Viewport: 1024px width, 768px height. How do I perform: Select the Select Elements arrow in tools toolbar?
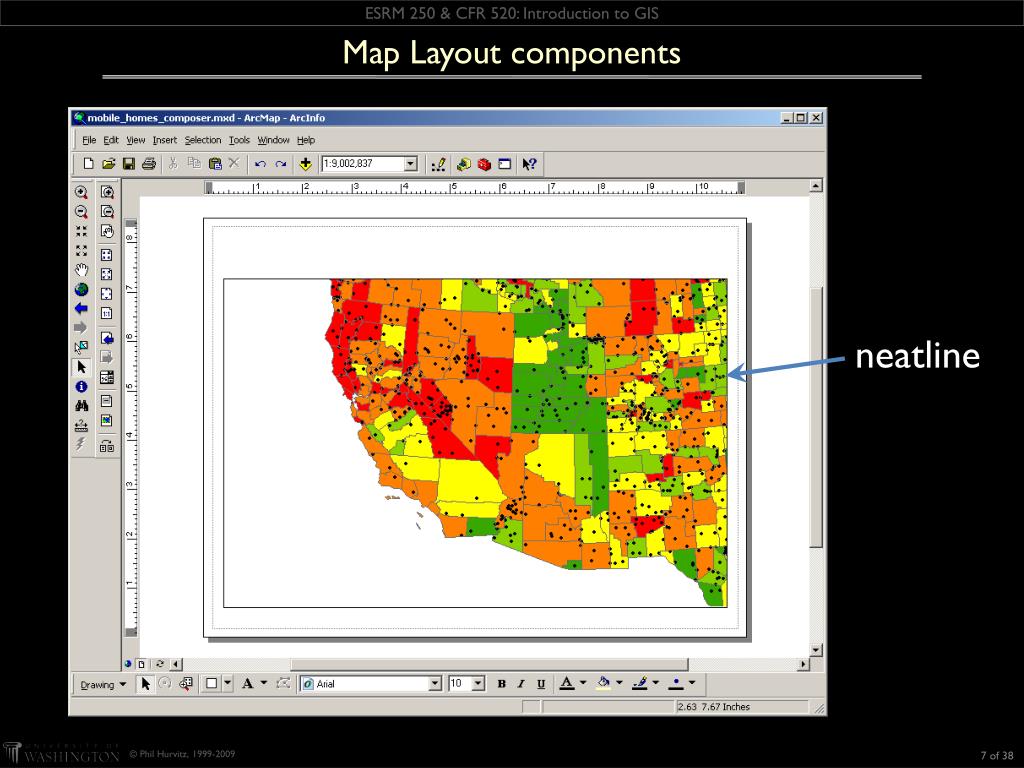click(81, 367)
